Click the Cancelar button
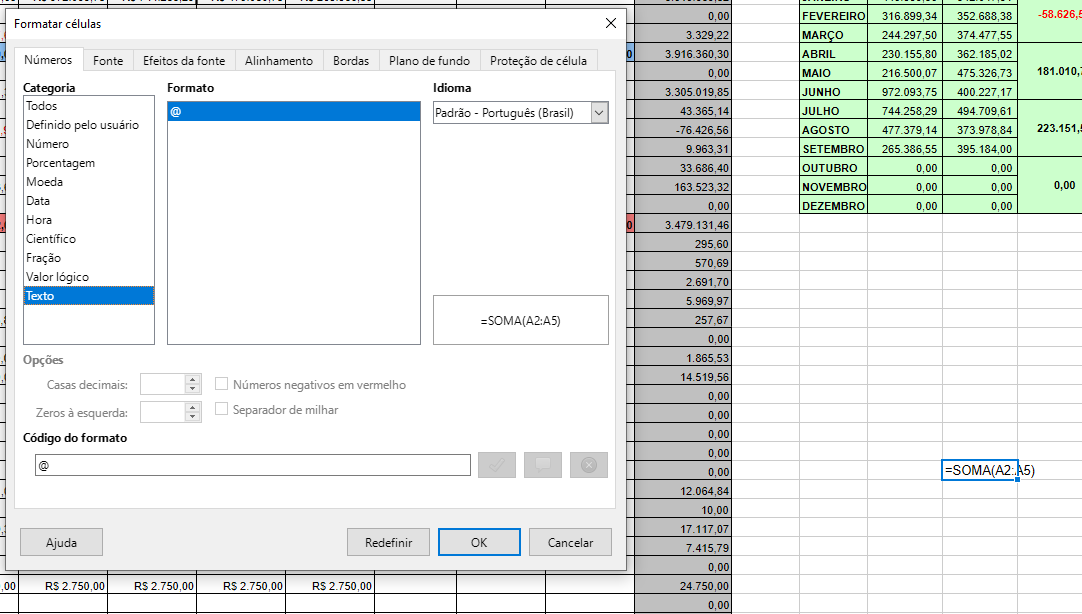 click(x=570, y=542)
